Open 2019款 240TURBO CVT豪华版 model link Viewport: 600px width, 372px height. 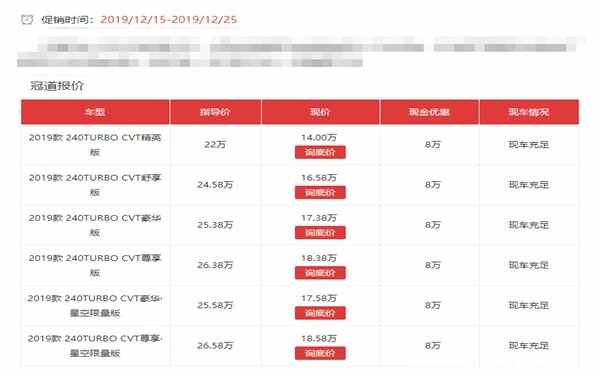[x=95, y=225]
